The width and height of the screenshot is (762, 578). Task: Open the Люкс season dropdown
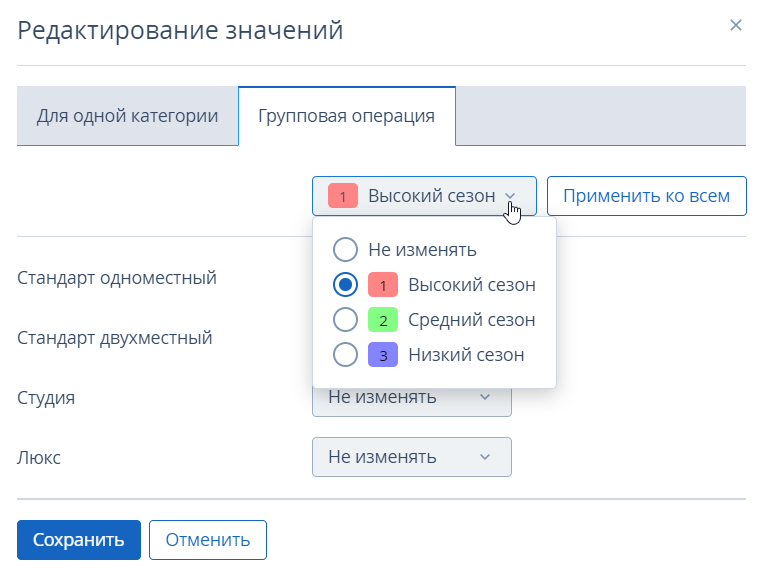pos(412,457)
